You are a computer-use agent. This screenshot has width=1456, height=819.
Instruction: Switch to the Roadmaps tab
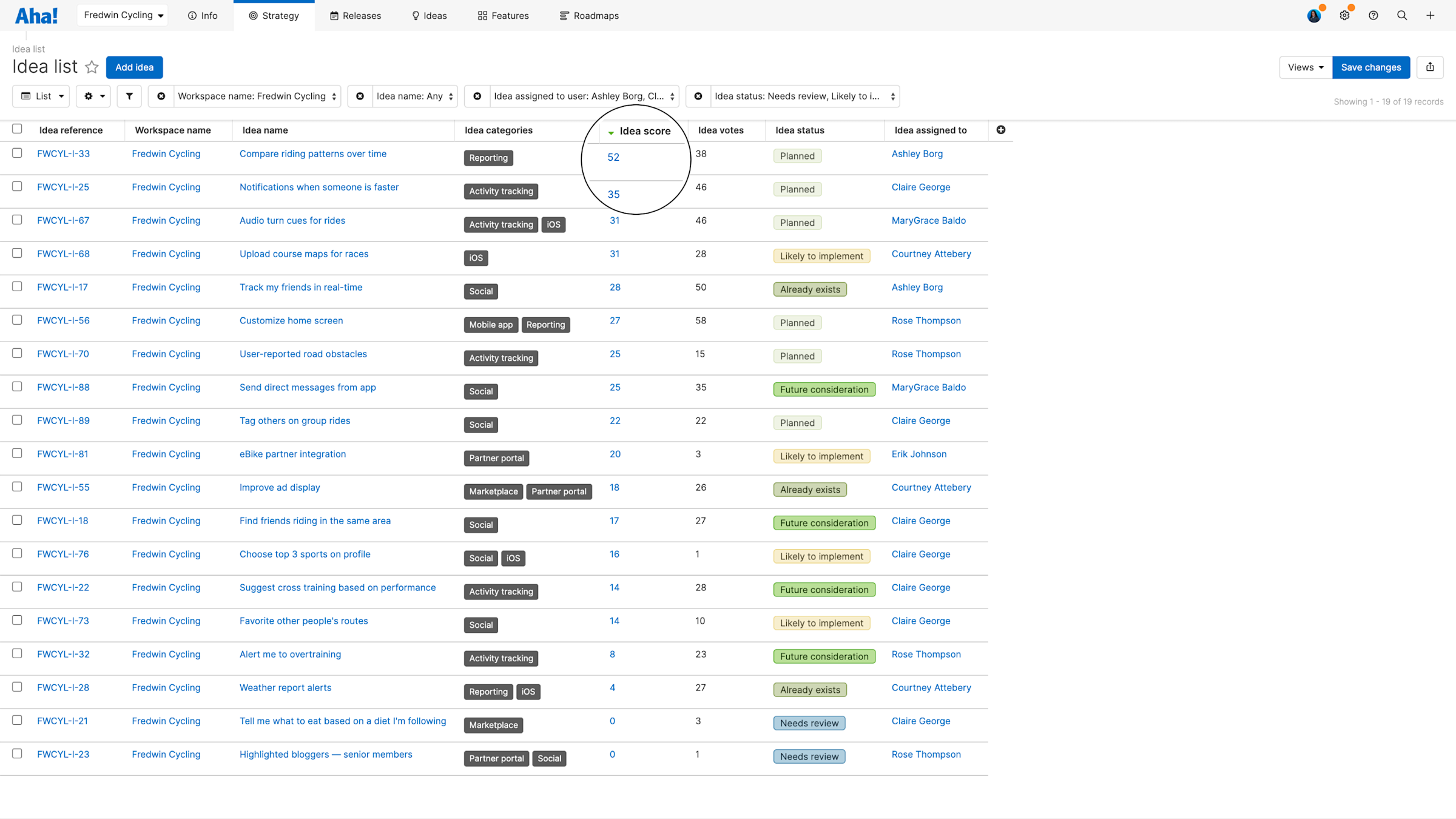click(x=589, y=15)
